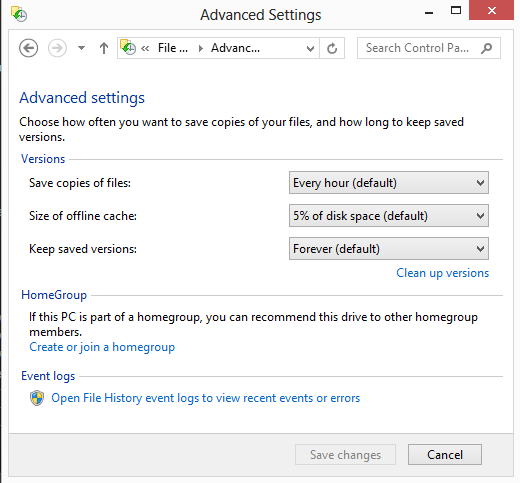Focus the Search Control Panel field

coord(429,48)
